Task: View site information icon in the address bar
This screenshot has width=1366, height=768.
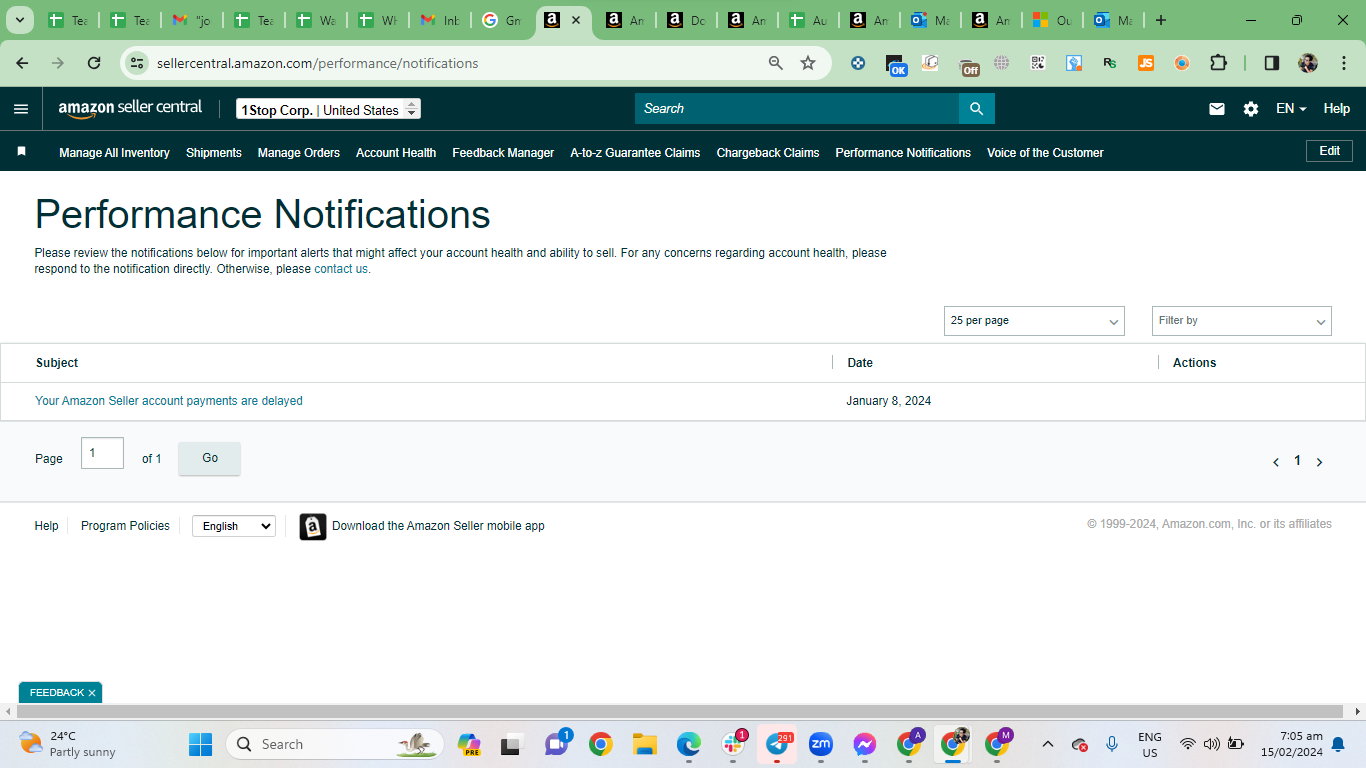Action: (137, 63)
